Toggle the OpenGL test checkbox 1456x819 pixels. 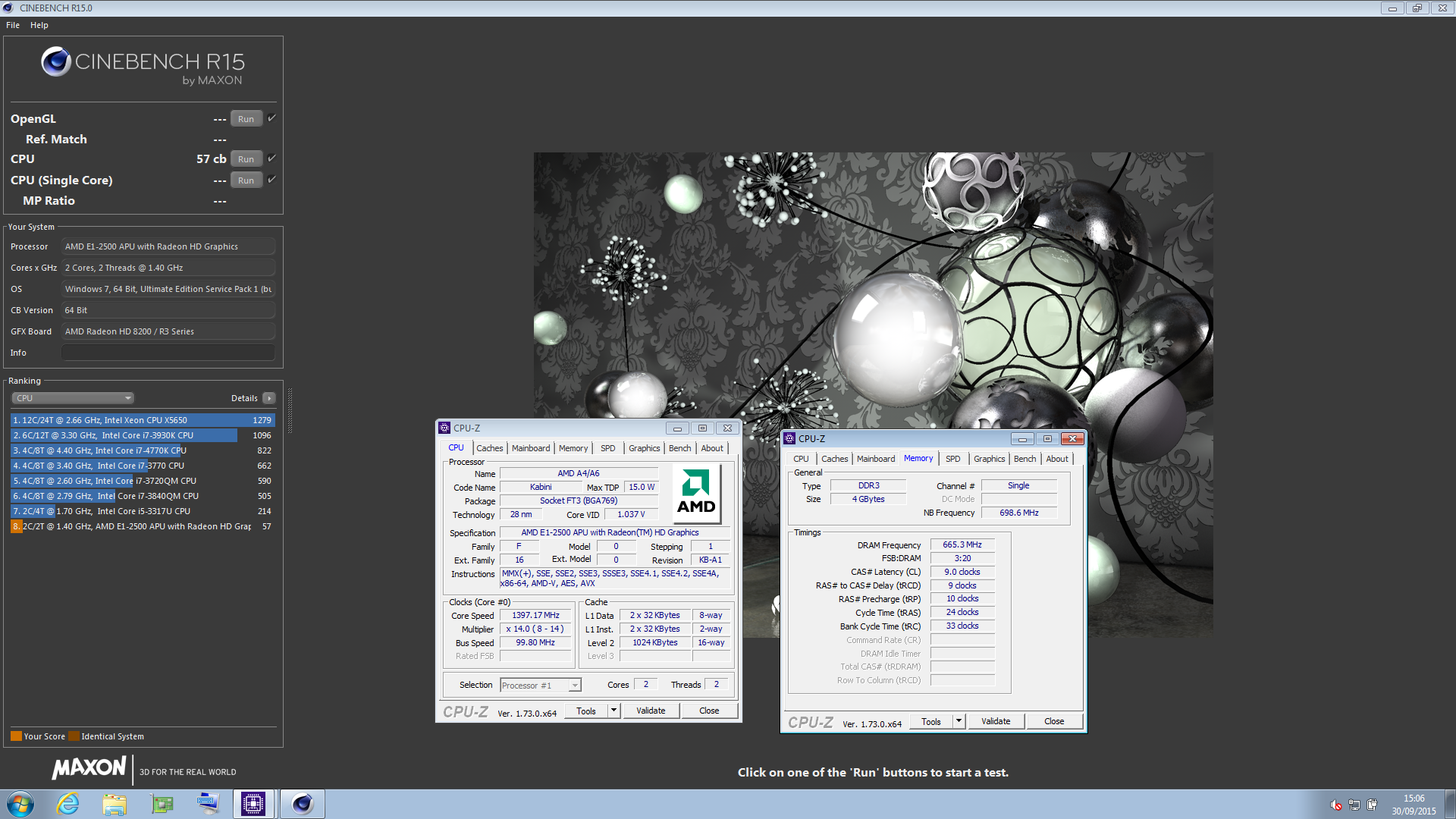coord(271,118)
